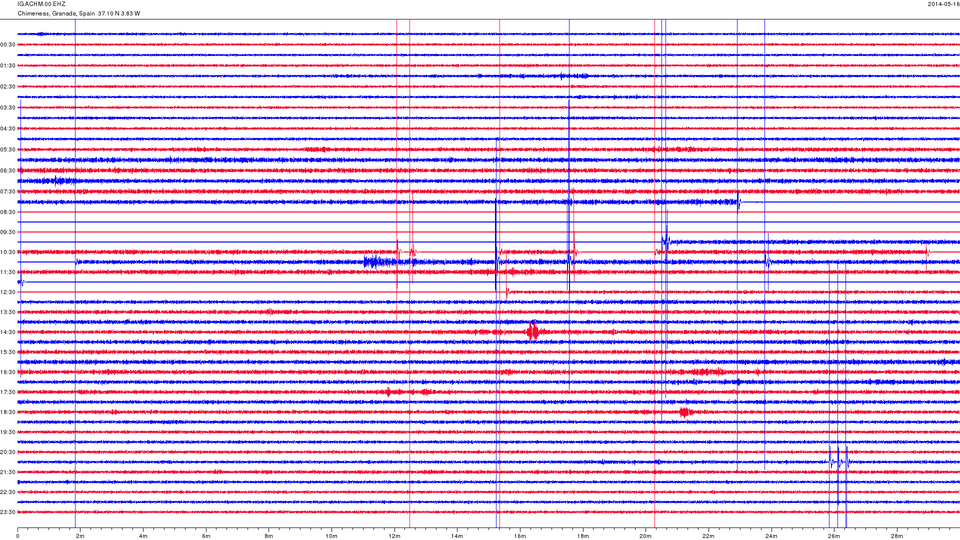This screenshot has height=540, width=960.
Task: Inspect the red seismic burst on the 14:30 trace
Action: point(533,332)
